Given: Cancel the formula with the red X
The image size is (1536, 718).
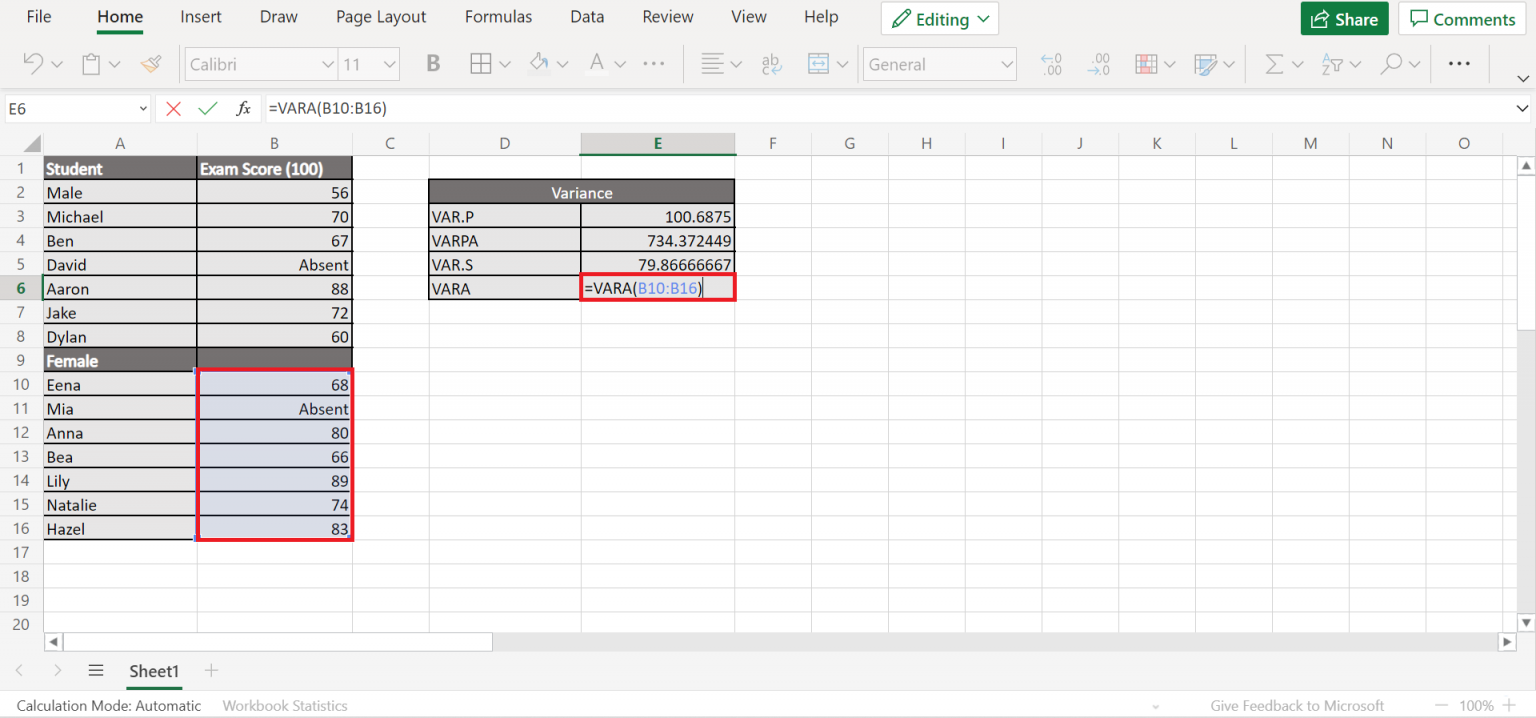Looking at the screenshot, I should click(173, 108).
